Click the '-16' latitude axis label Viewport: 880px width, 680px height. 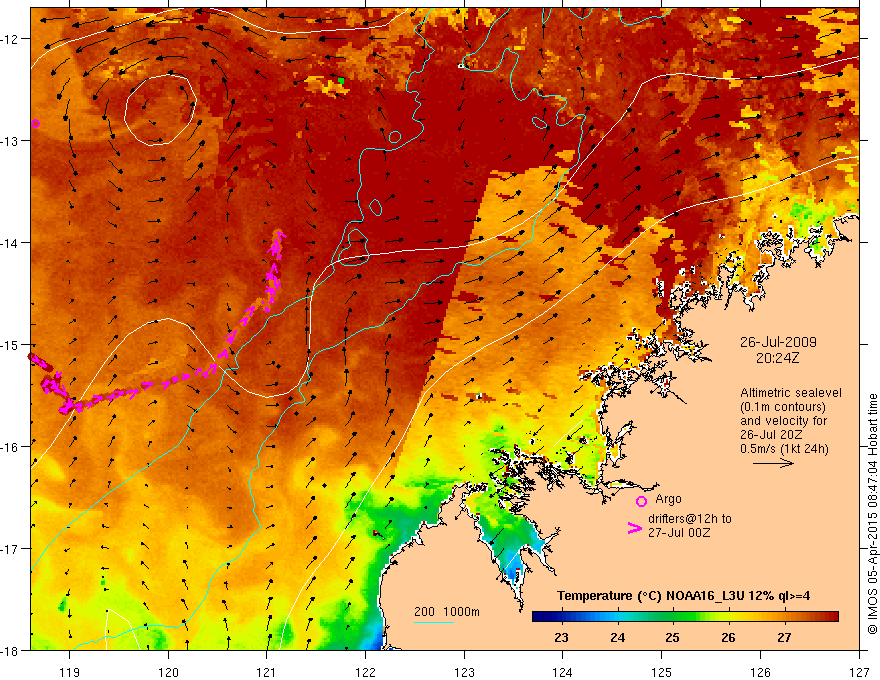pyautogui.click(x=11, y=447)
